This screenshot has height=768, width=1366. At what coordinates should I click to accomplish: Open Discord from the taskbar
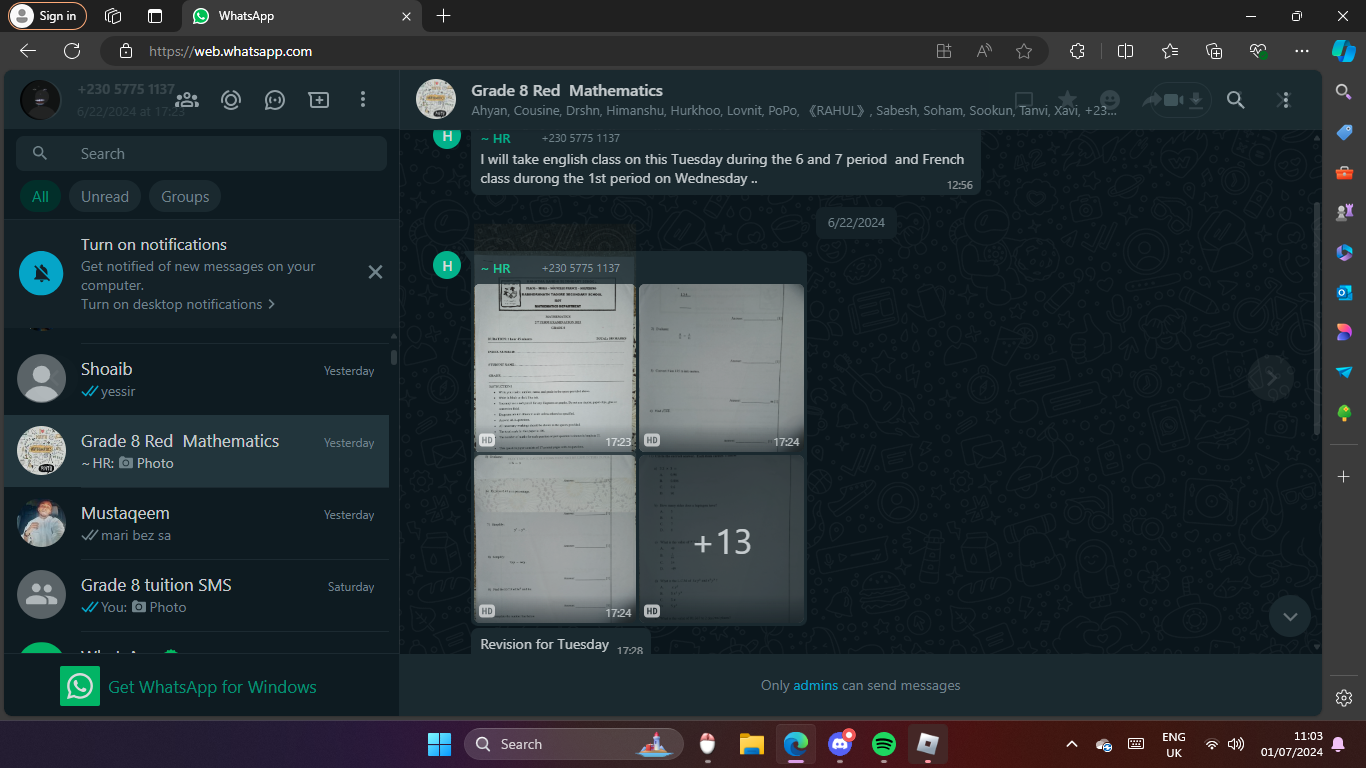[x=840, y=744]
